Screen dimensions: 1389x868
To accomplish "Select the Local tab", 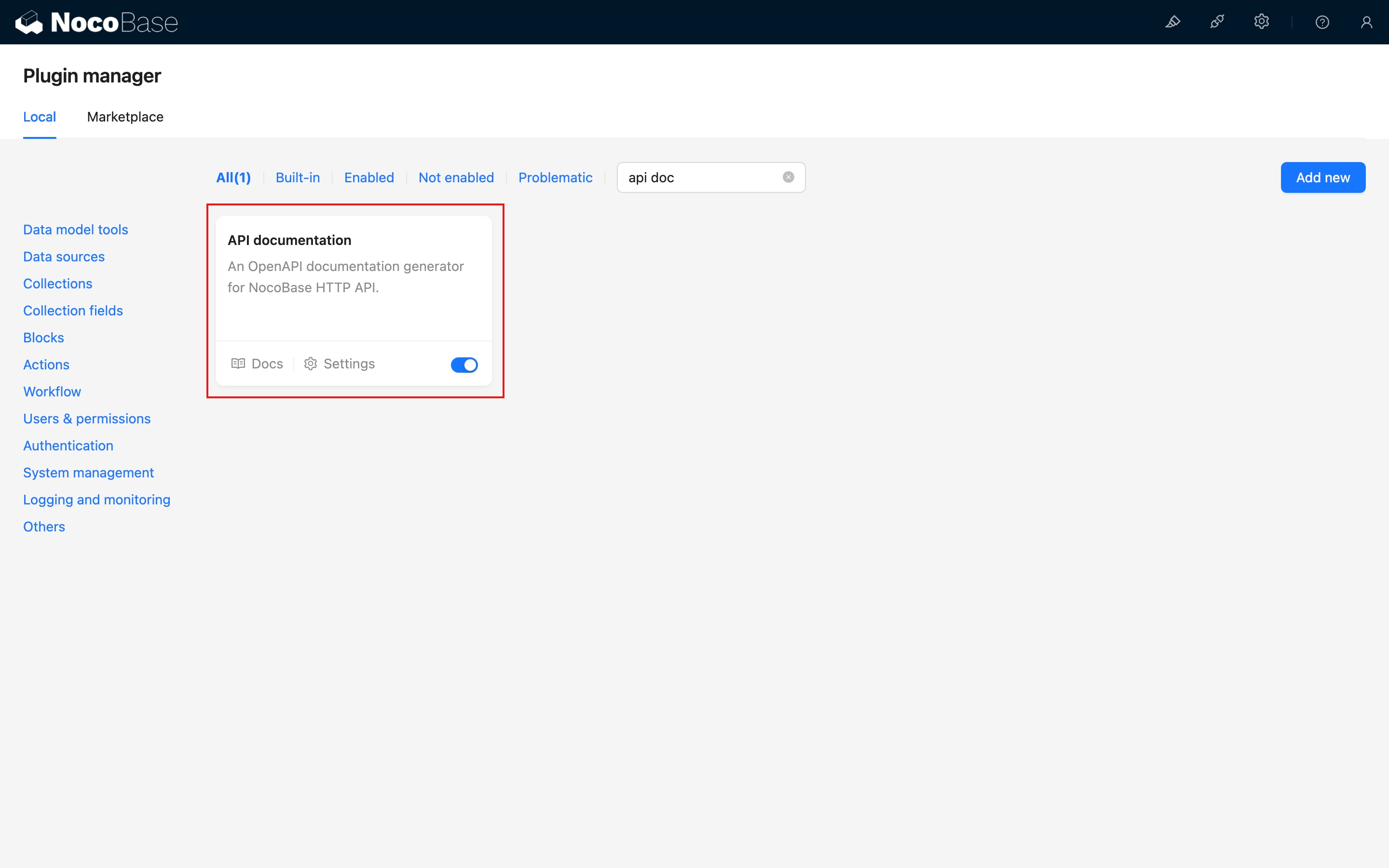I will [x=40, y=117].
